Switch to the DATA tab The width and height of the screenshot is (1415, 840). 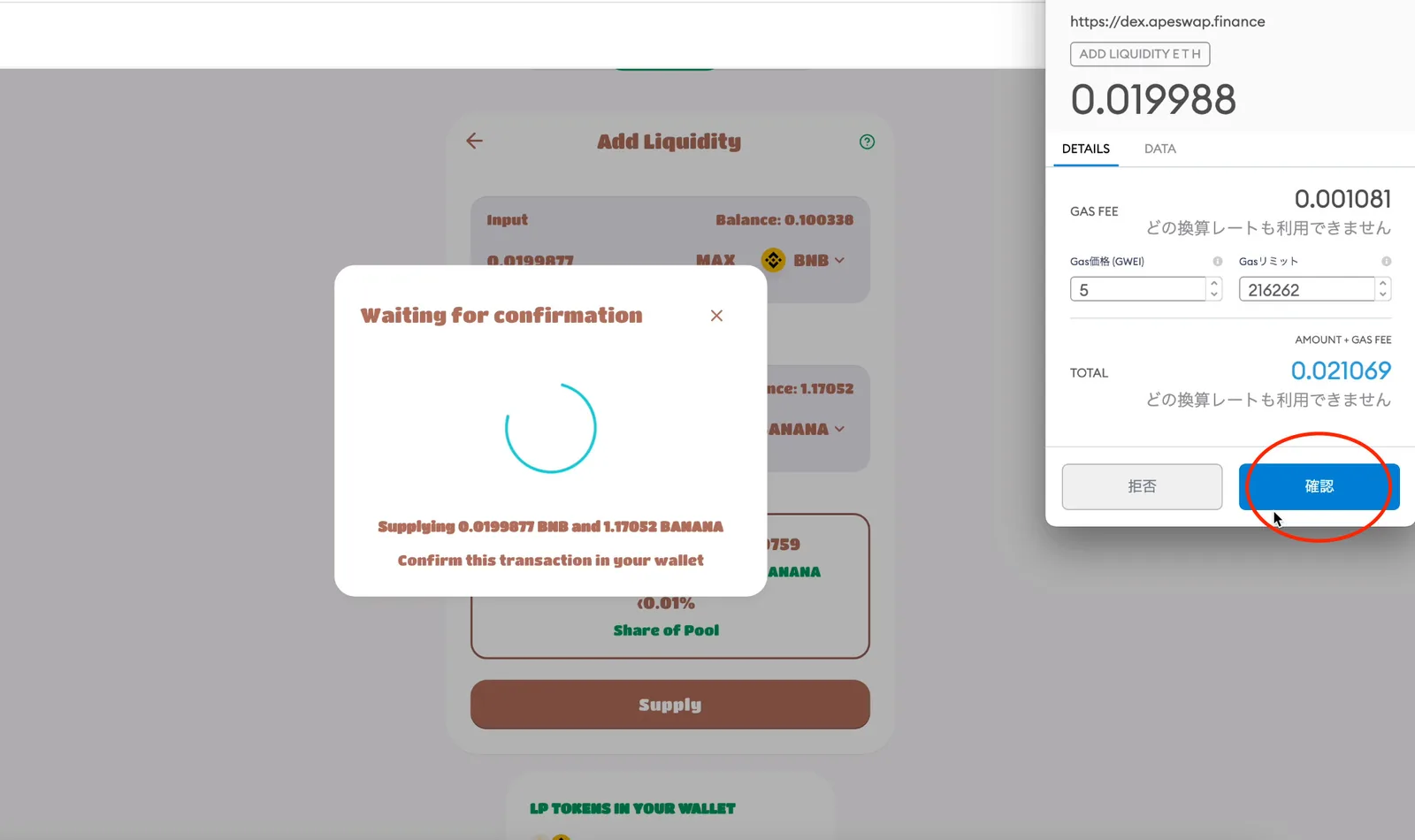[x=1159, y=149]
